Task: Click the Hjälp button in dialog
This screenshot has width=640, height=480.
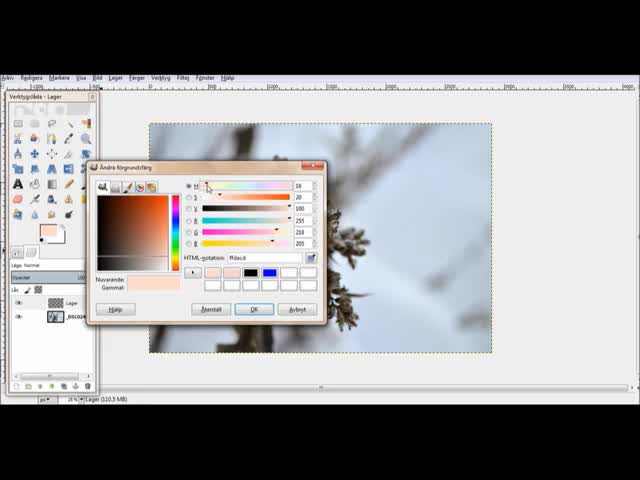Action: (116, 309)
